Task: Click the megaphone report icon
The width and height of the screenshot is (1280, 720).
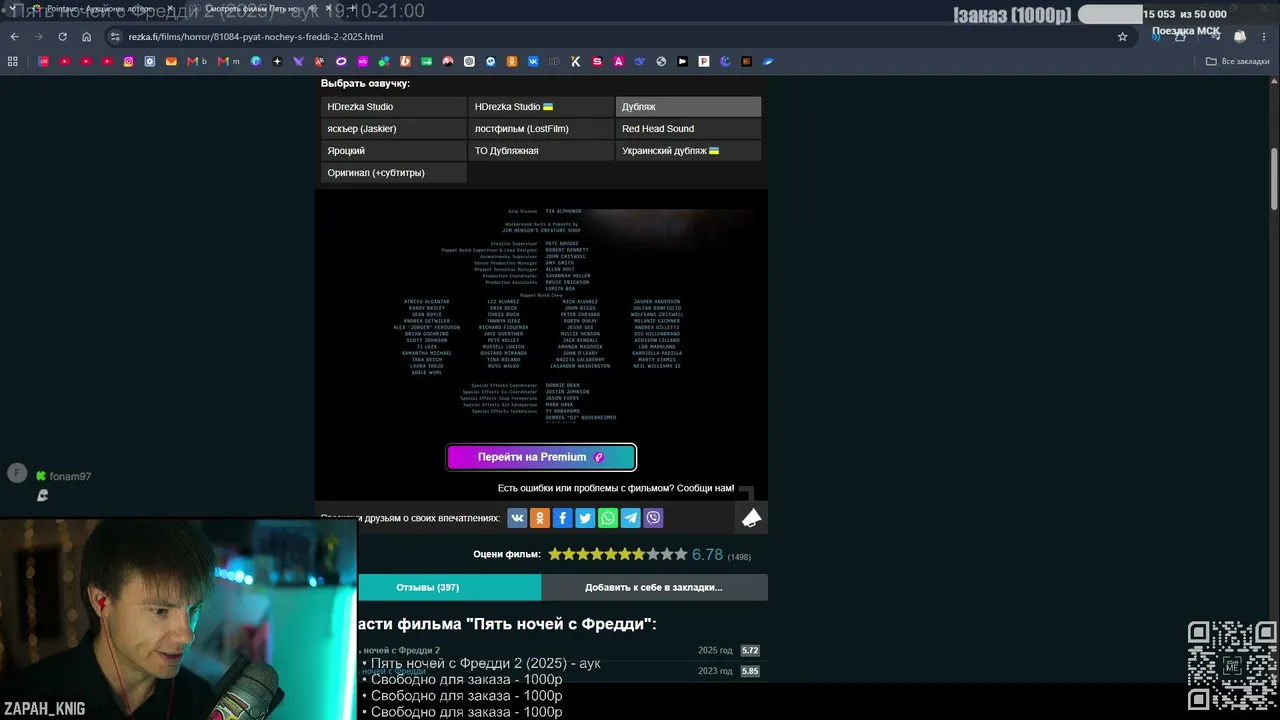Action: pyautogui.click(x=752, y=517)
